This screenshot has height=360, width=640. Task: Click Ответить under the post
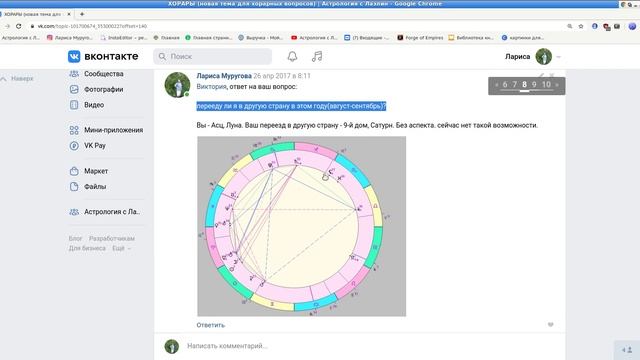tap(211, 325)
